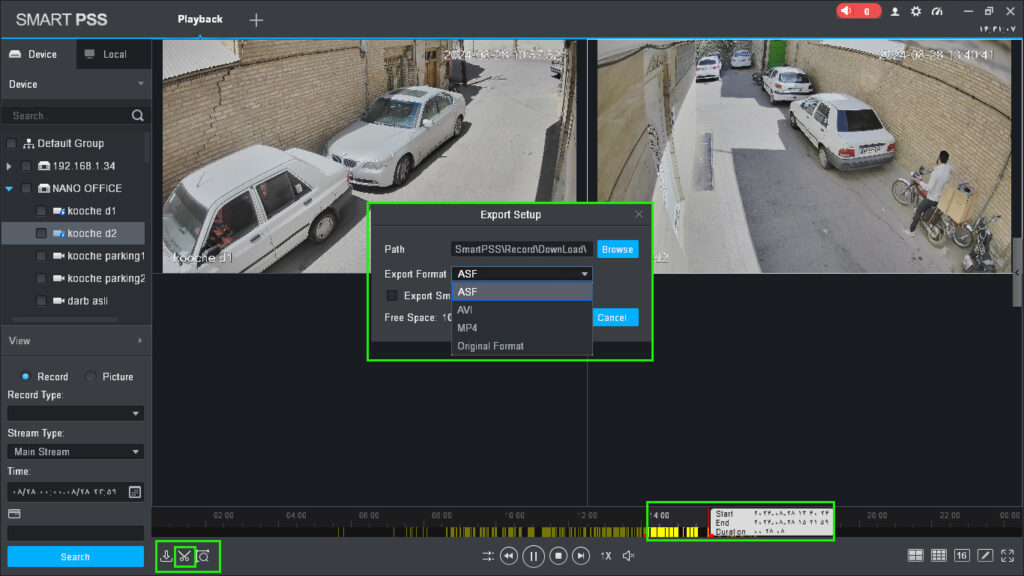The image size is (1024, 576).
Task: Switch to four-window split layout
Action: coord(916,556)
